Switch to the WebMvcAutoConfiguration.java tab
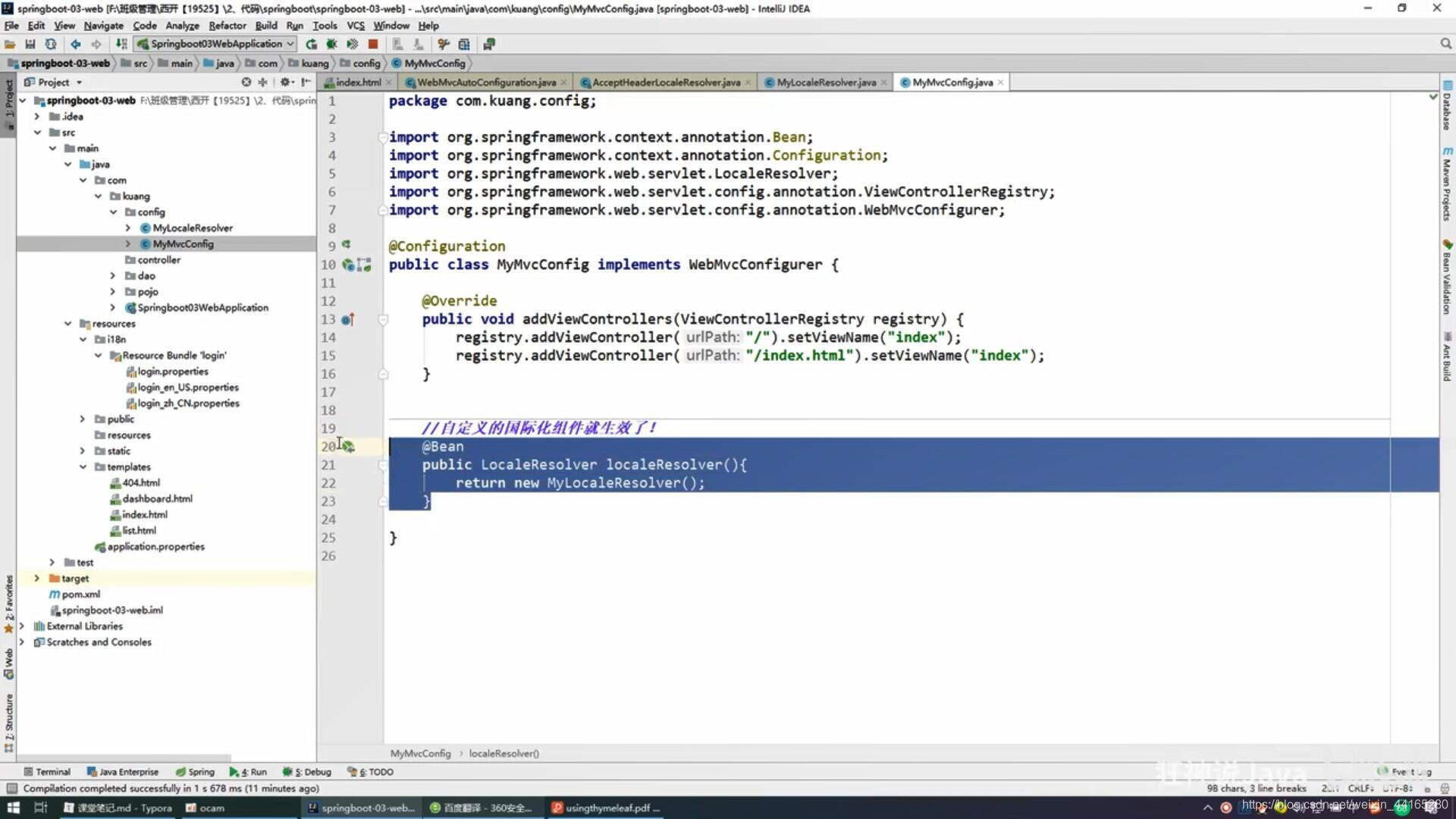The image size is (1456, 819). (486, 82)
